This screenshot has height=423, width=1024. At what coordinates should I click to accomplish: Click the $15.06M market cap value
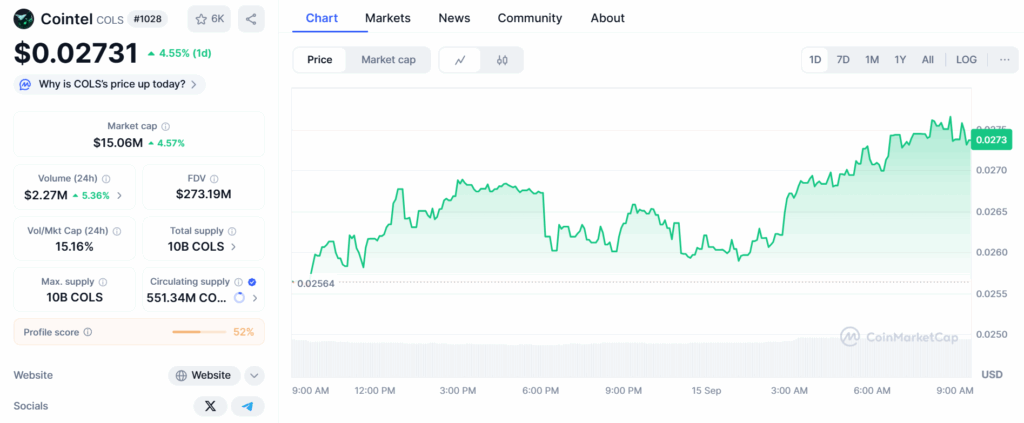tap(118, 142)
